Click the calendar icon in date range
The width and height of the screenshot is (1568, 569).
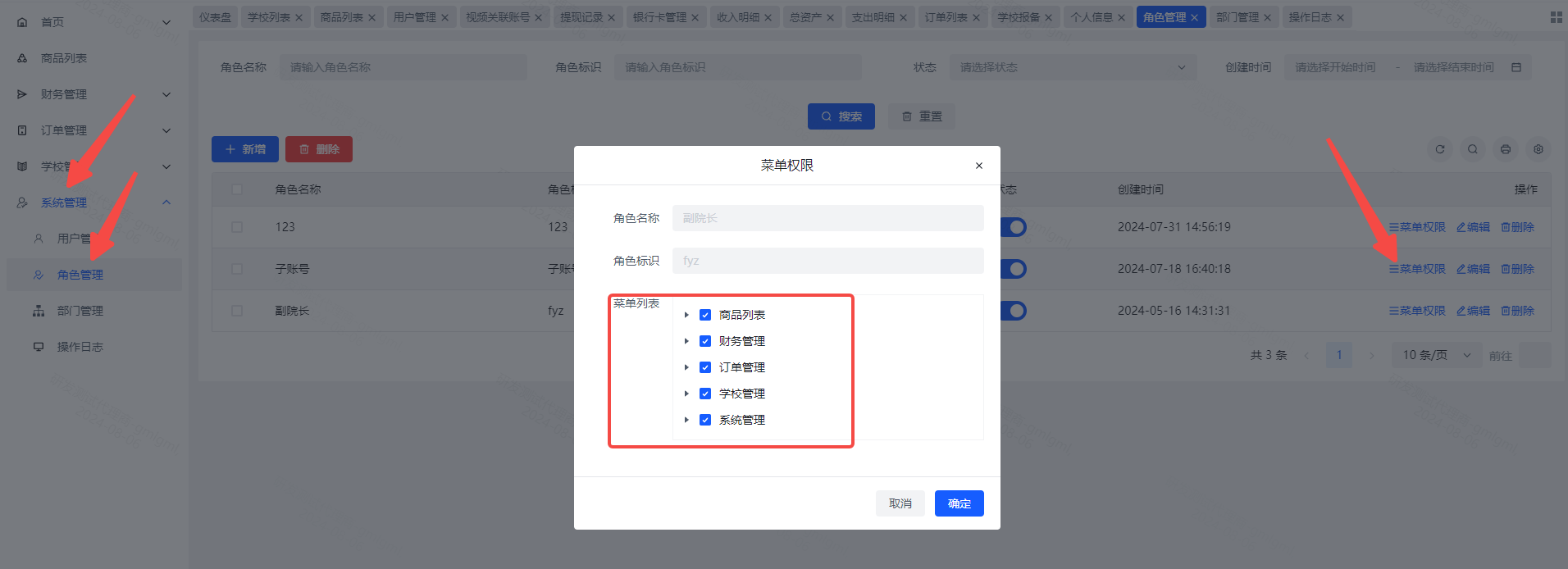point(1516,67)
